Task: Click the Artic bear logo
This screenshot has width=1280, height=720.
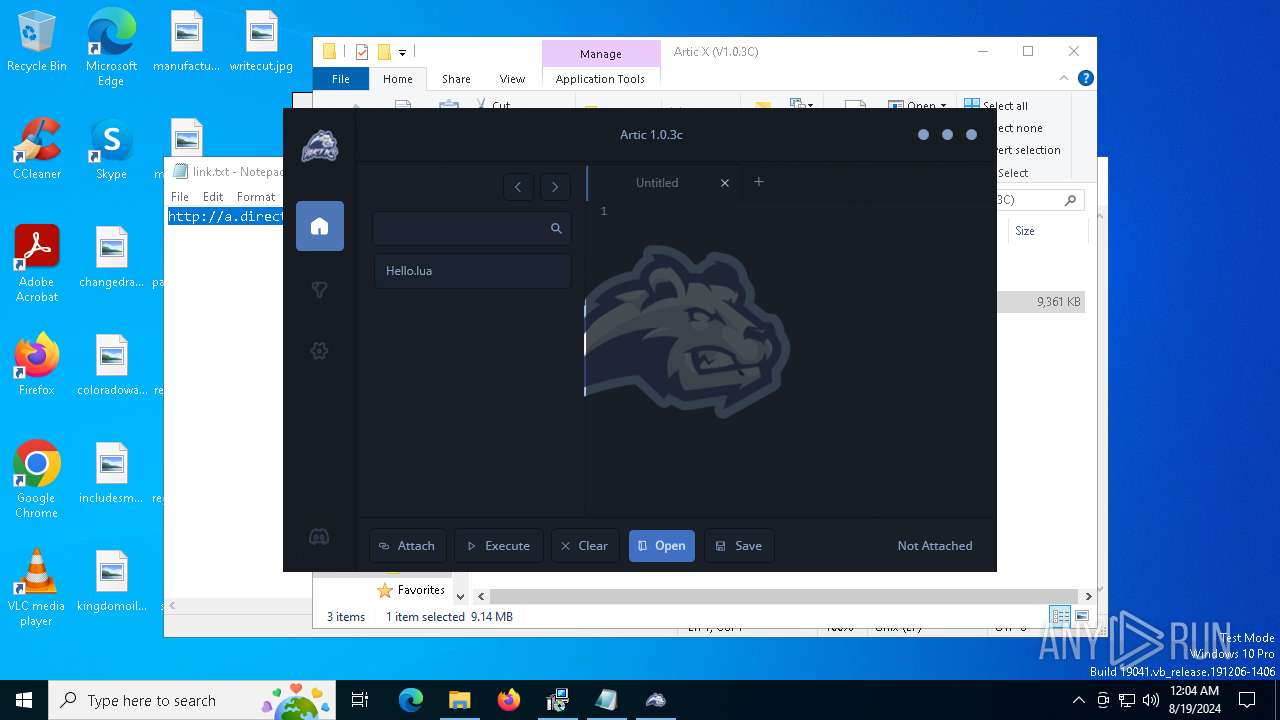Action: tap(320, 146)
